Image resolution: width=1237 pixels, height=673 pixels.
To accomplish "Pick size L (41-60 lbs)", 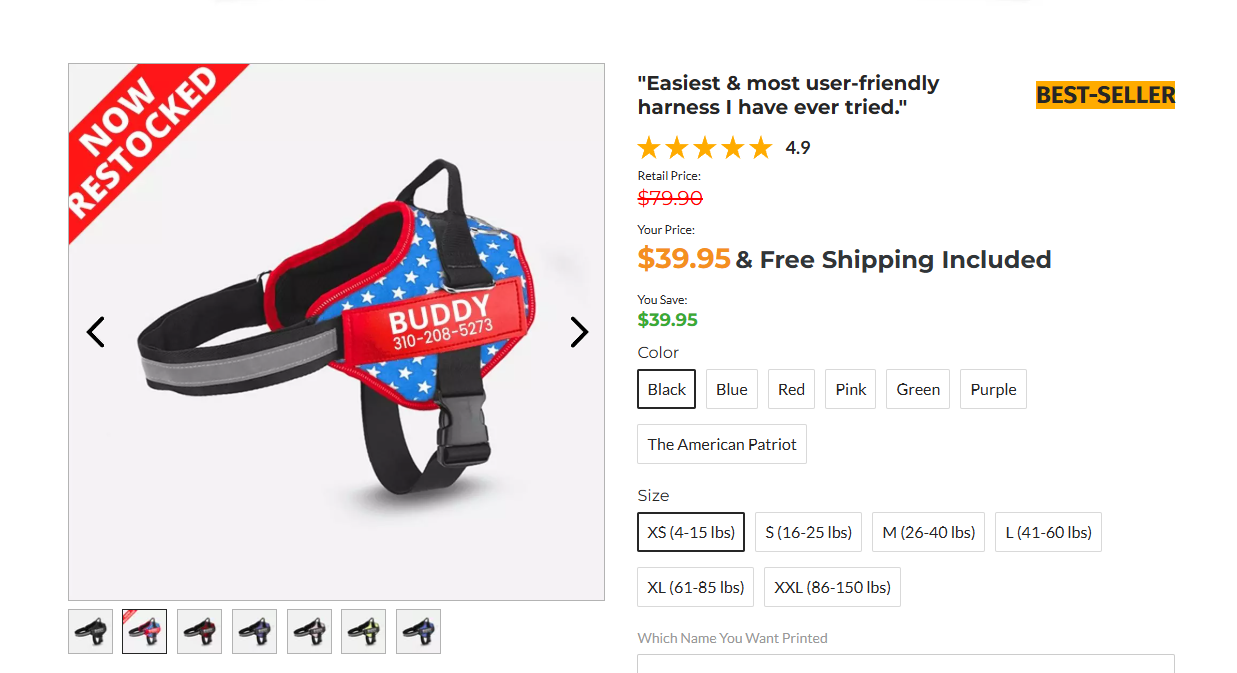I will (1048, 532).
